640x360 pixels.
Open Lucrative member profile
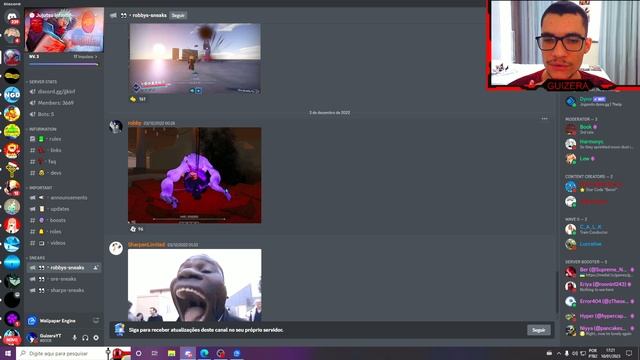coord(598,244)
